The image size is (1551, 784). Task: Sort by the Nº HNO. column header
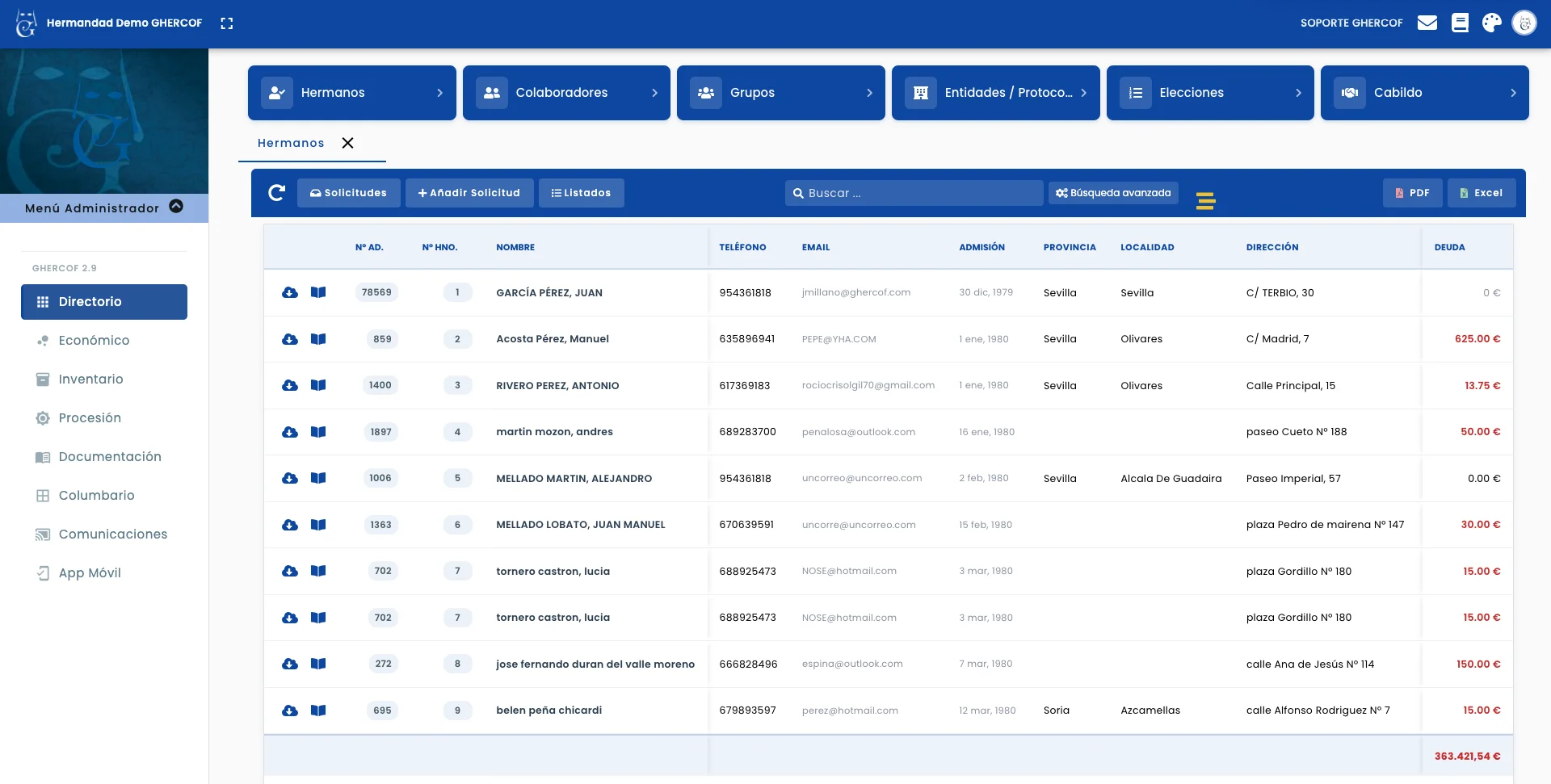click(x=439, y=247)
